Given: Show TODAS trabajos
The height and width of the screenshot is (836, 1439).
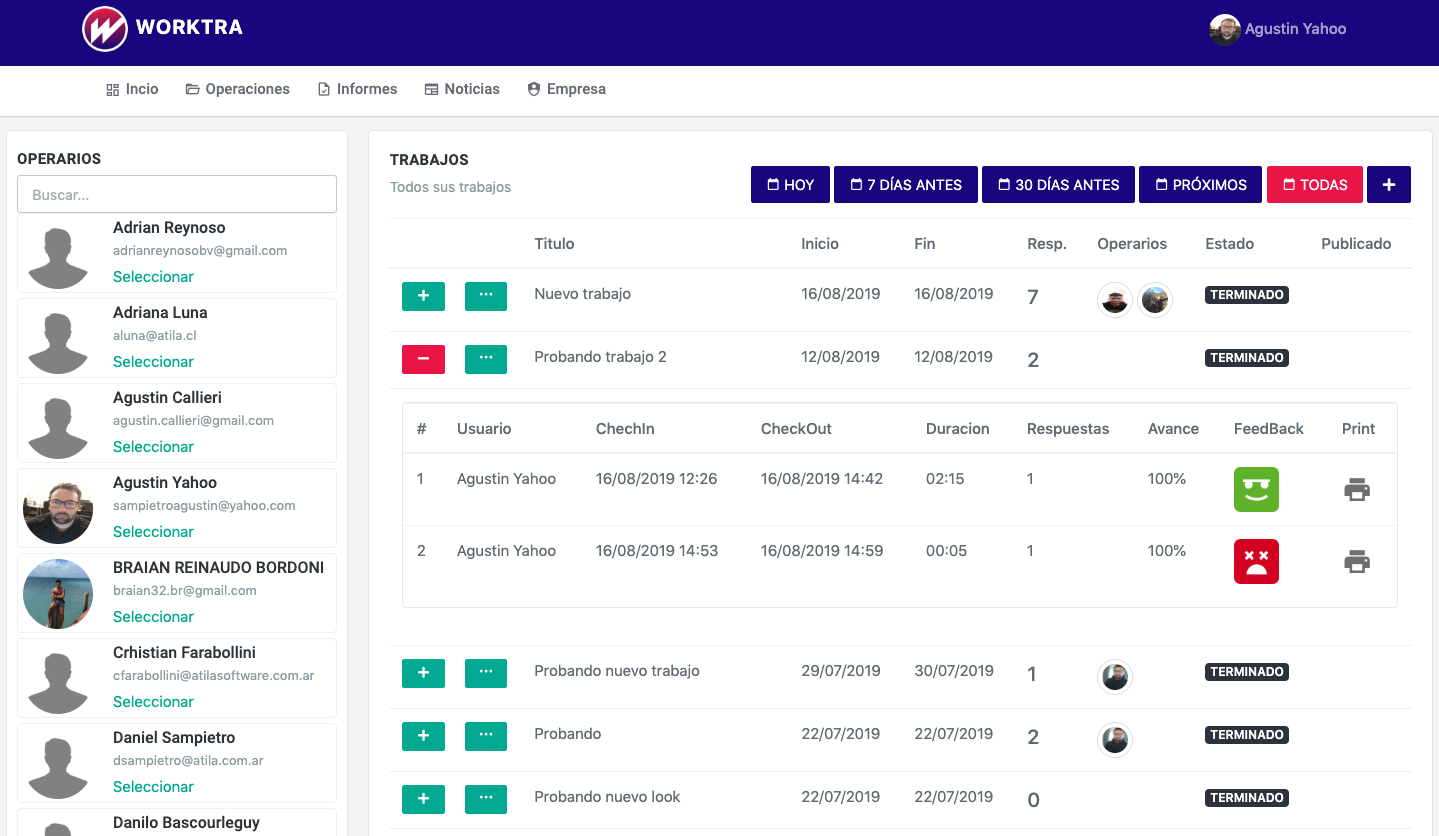Looking at the screenshot, I should point(1315,185).
